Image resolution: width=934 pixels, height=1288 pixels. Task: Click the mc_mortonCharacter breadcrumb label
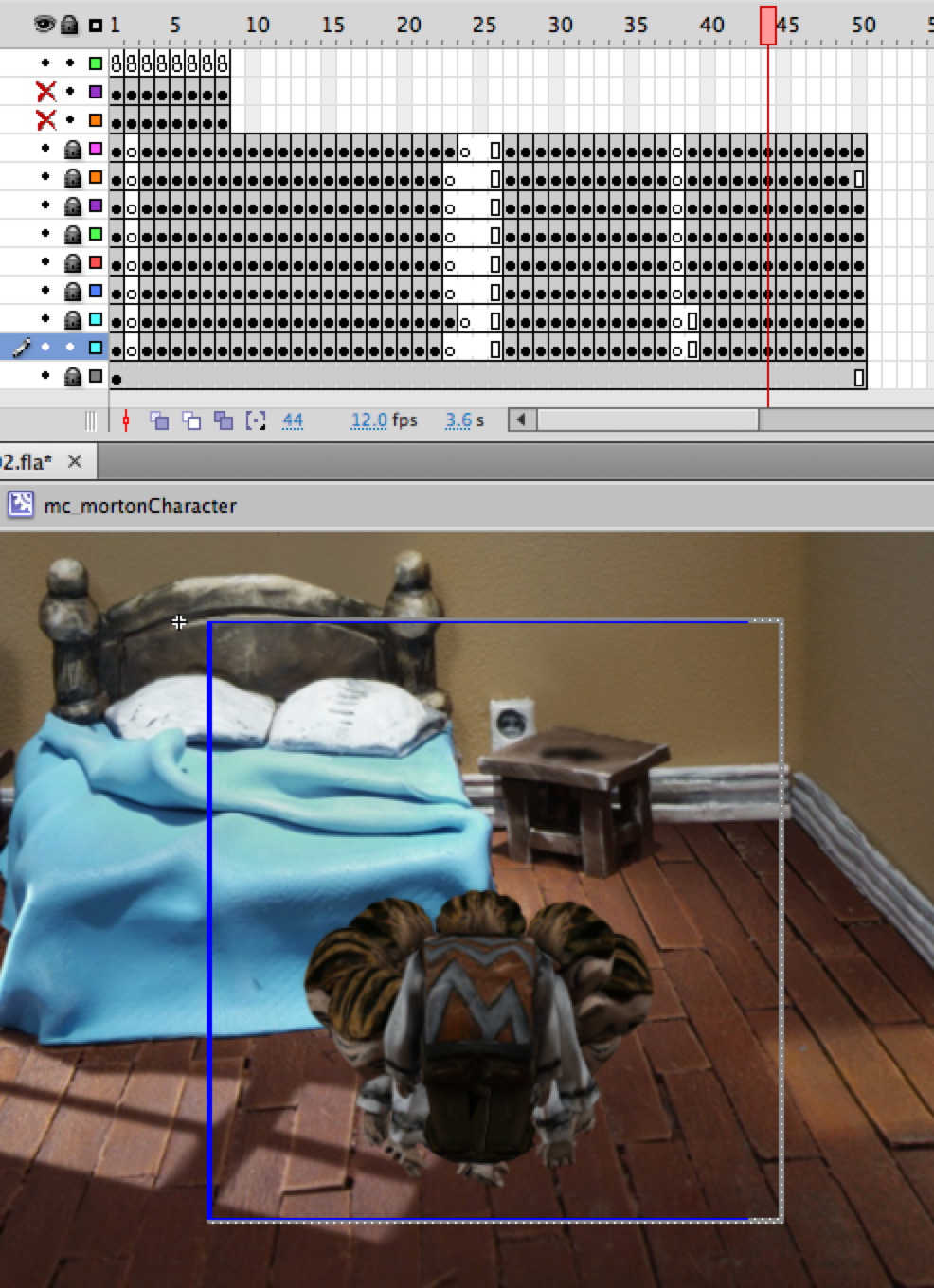click(x=140, y=506)
